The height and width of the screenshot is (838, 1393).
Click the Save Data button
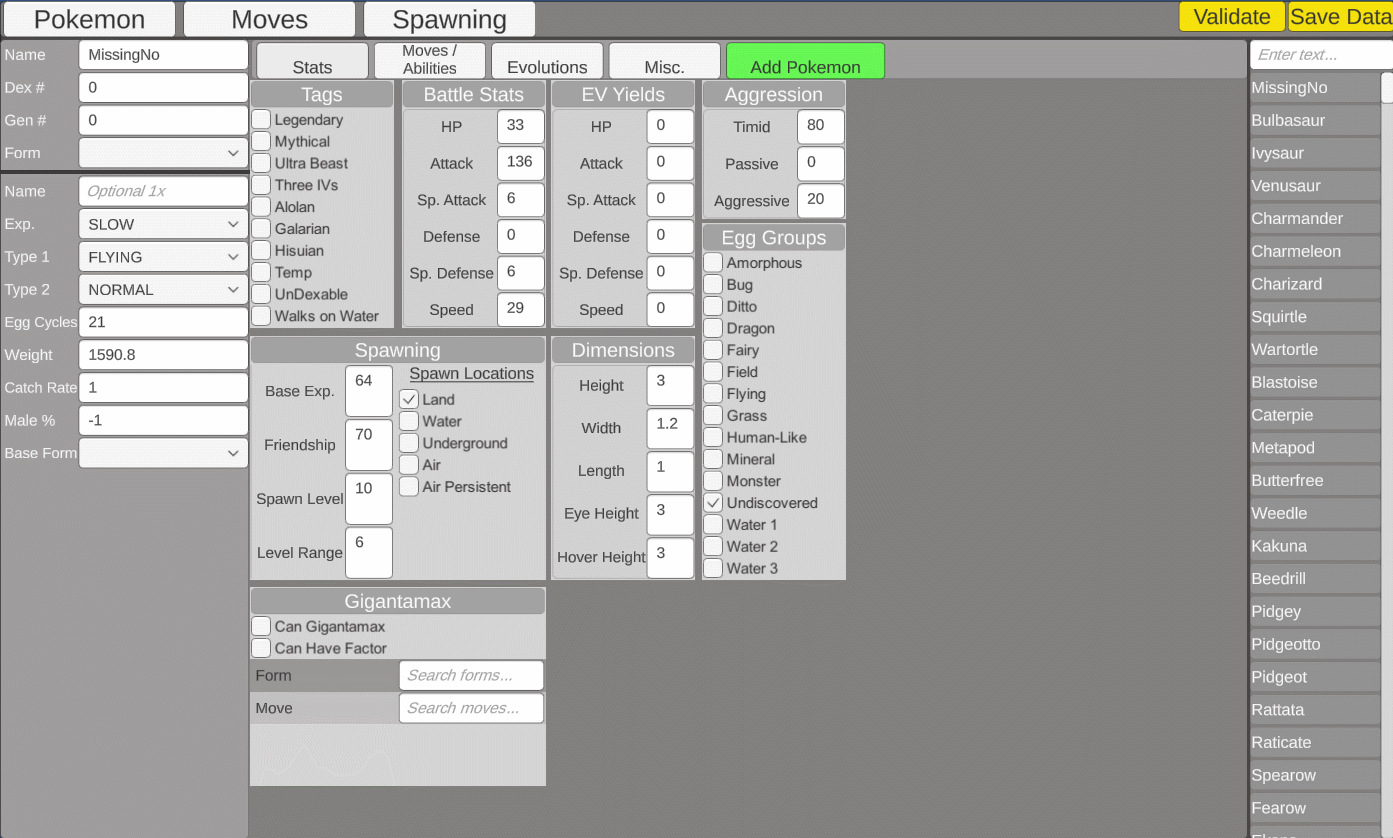[x=1340, y=17]
